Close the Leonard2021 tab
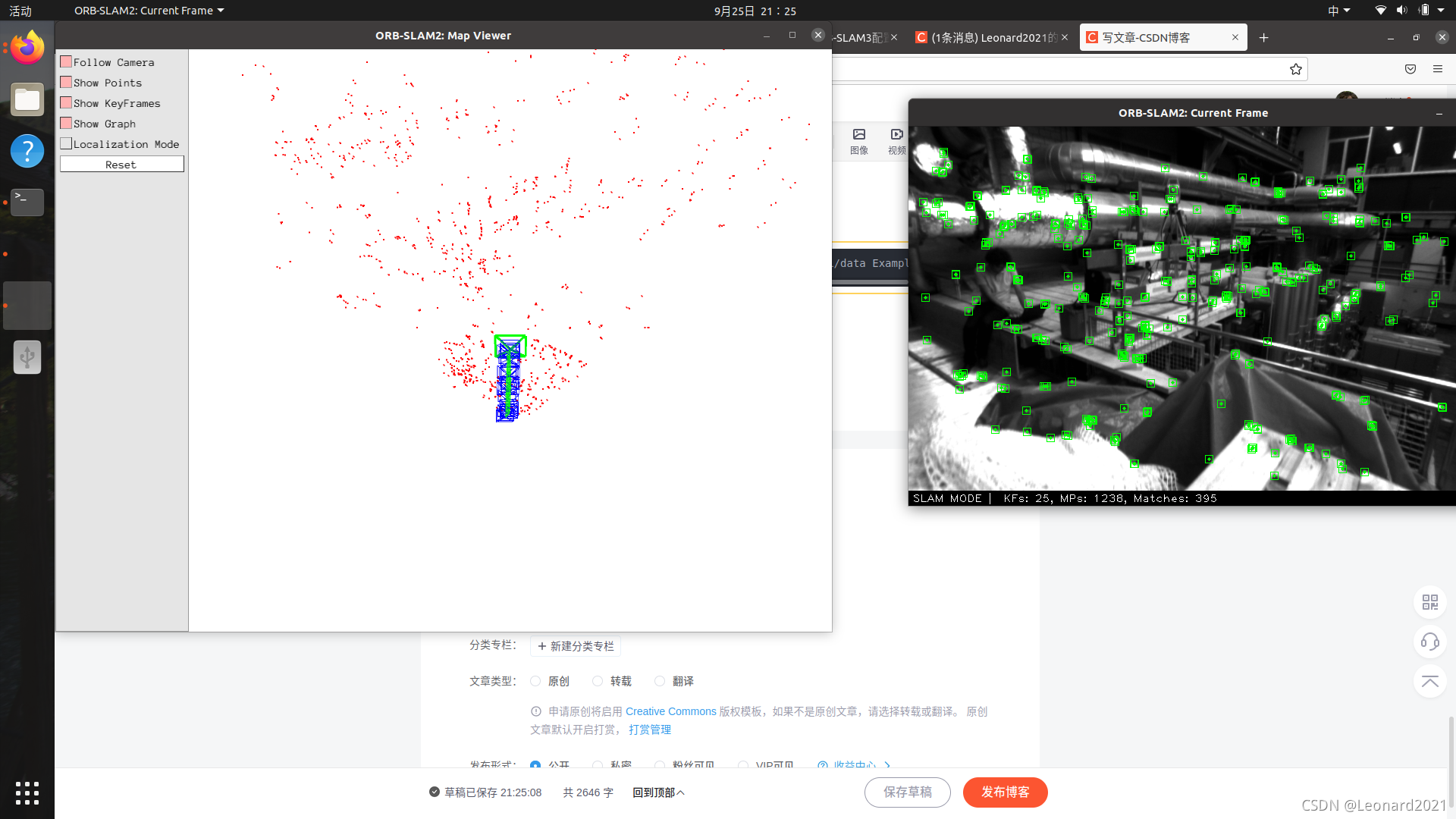The width and height of the screenshot is (1456, 819). coord(1065,37)
